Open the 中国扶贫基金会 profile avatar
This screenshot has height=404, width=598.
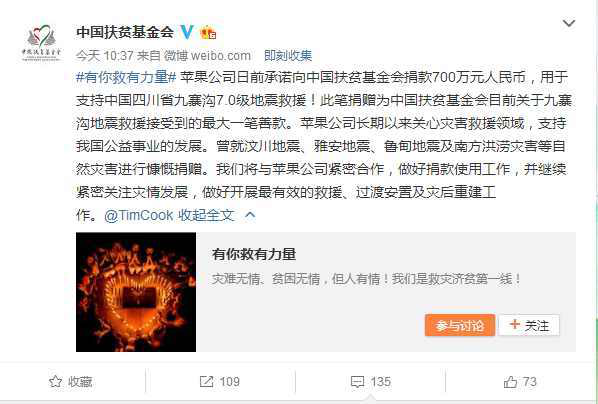(41, 43)
